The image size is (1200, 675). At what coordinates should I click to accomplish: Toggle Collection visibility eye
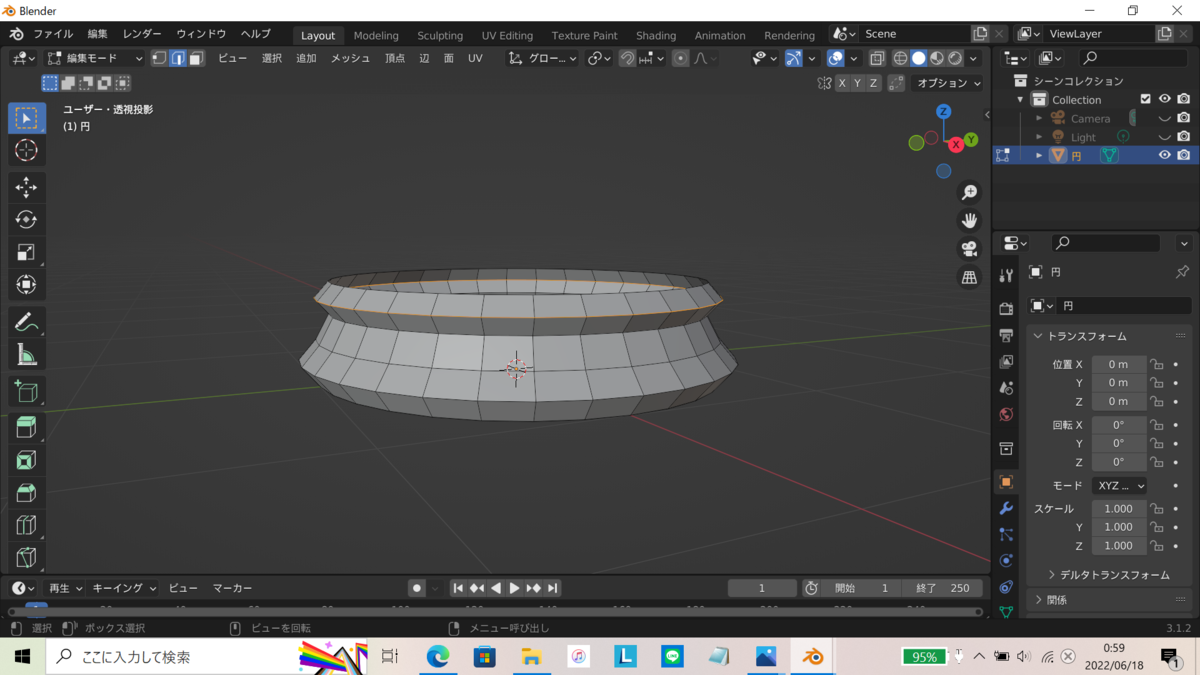[1164, 99]
